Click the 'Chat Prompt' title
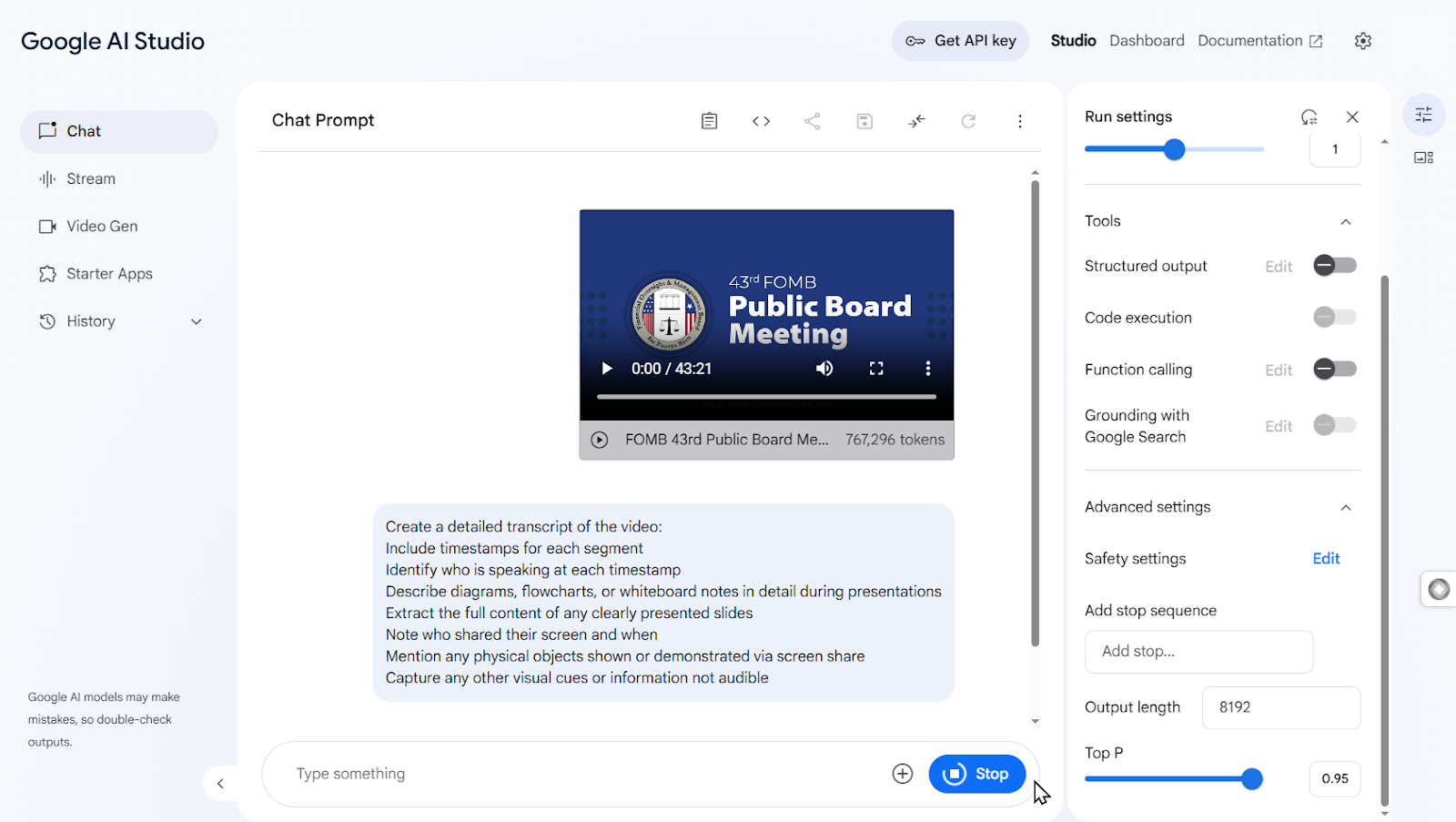The image size is (1456, 822). (323, 120)
